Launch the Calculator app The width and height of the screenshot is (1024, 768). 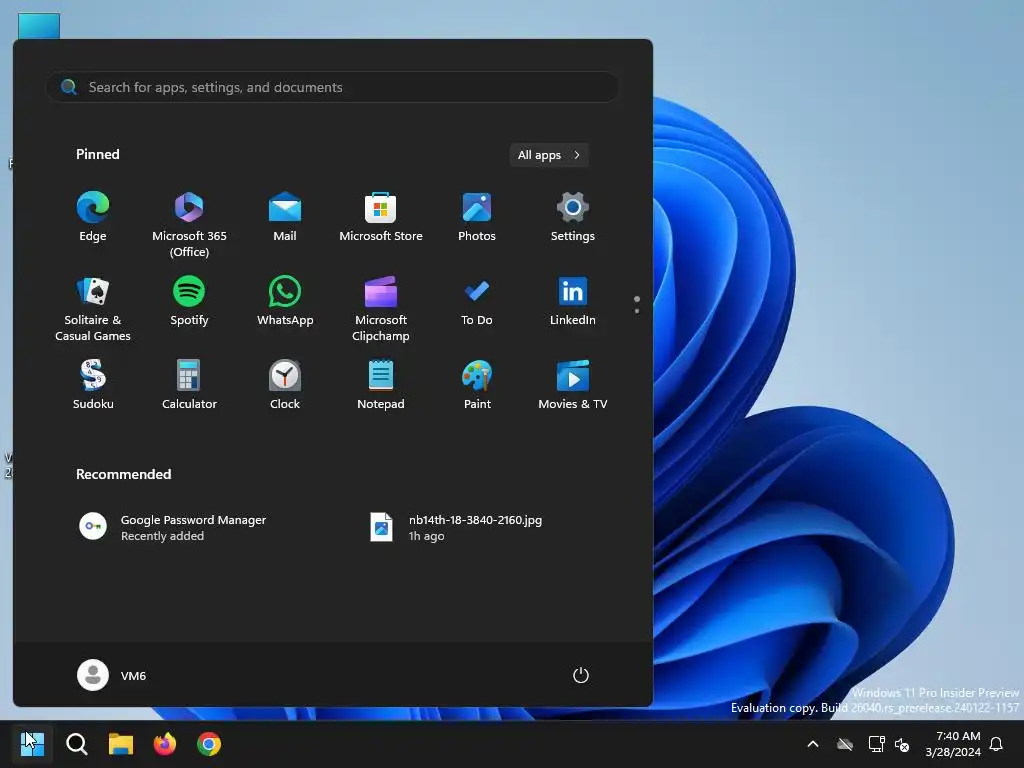point(189,385)
